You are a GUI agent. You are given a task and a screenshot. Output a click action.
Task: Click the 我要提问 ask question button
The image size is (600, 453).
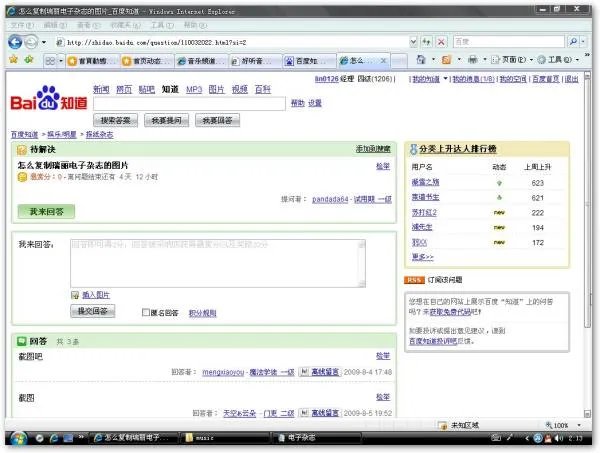point(166,120)
